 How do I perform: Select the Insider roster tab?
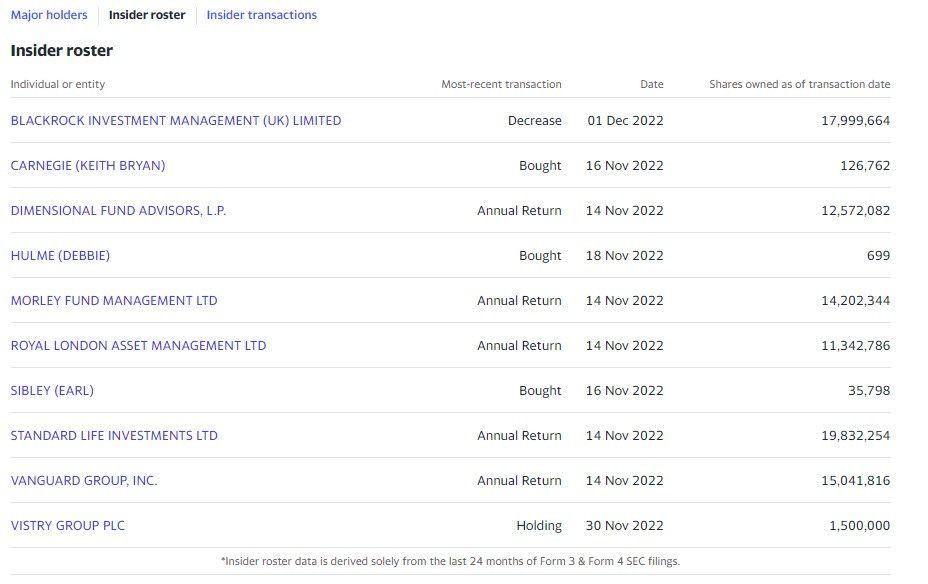147,15
